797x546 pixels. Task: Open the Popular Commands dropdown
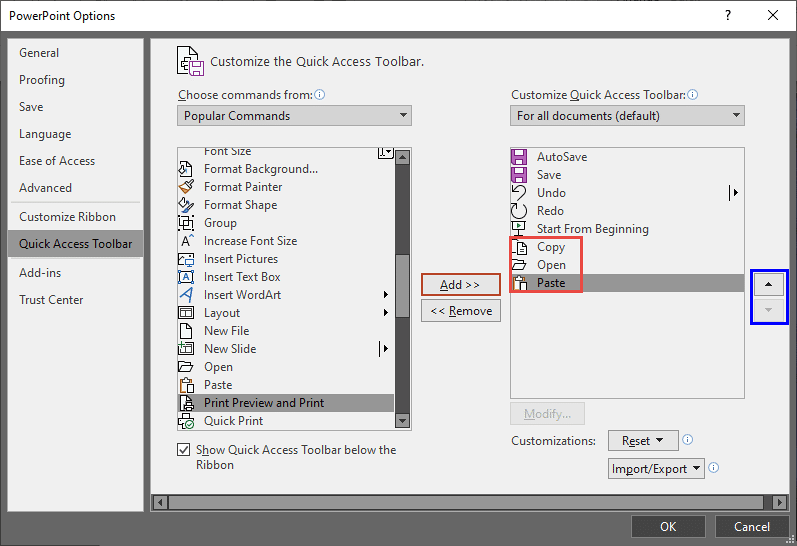point(294,116)
